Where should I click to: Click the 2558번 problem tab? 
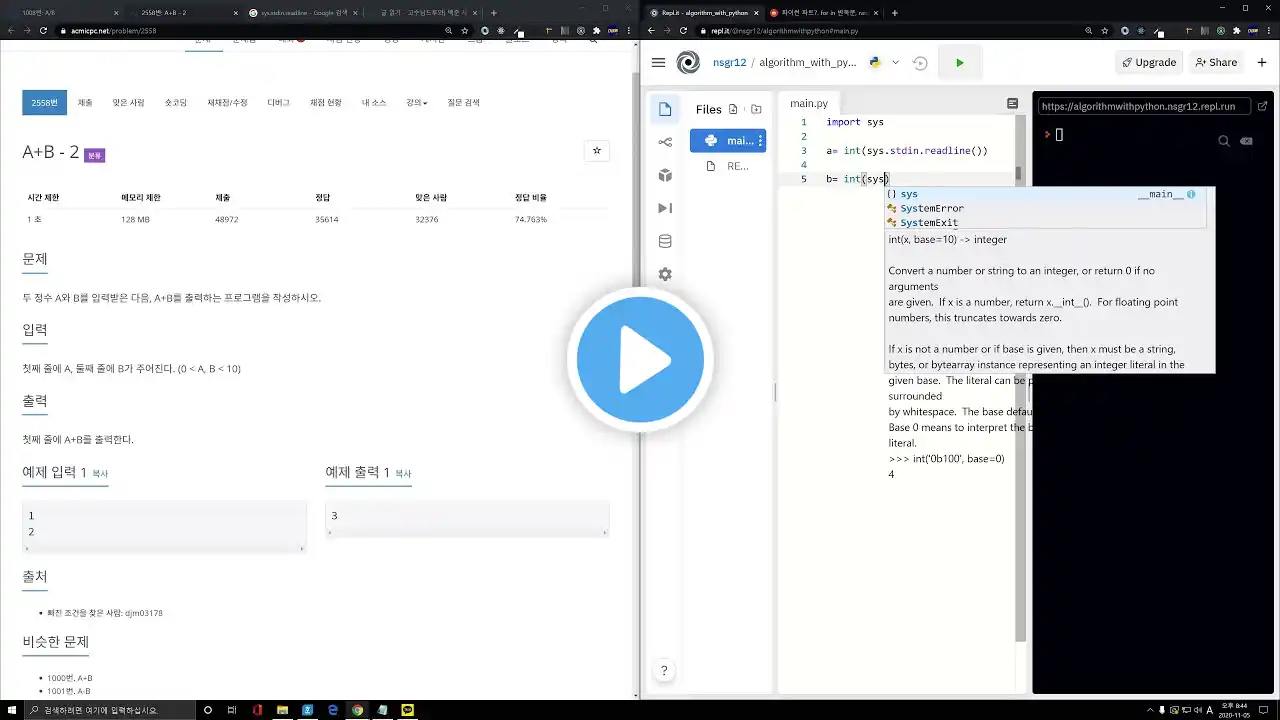44,102
